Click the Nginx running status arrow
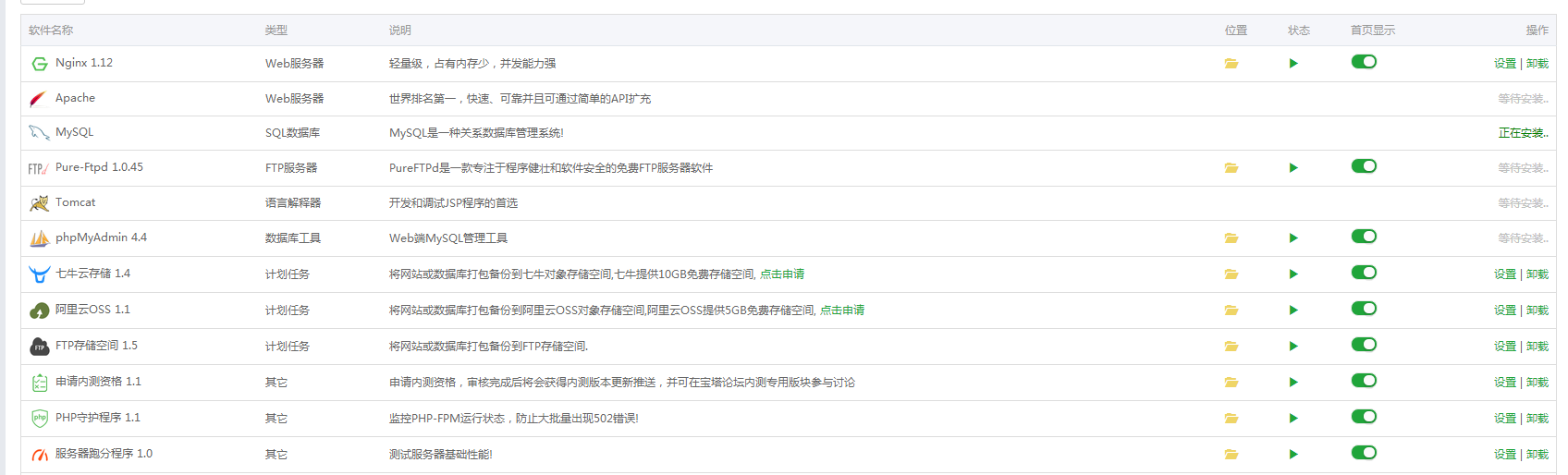Viewport: 1568px width, 475px height. [x=1293, y=64]
